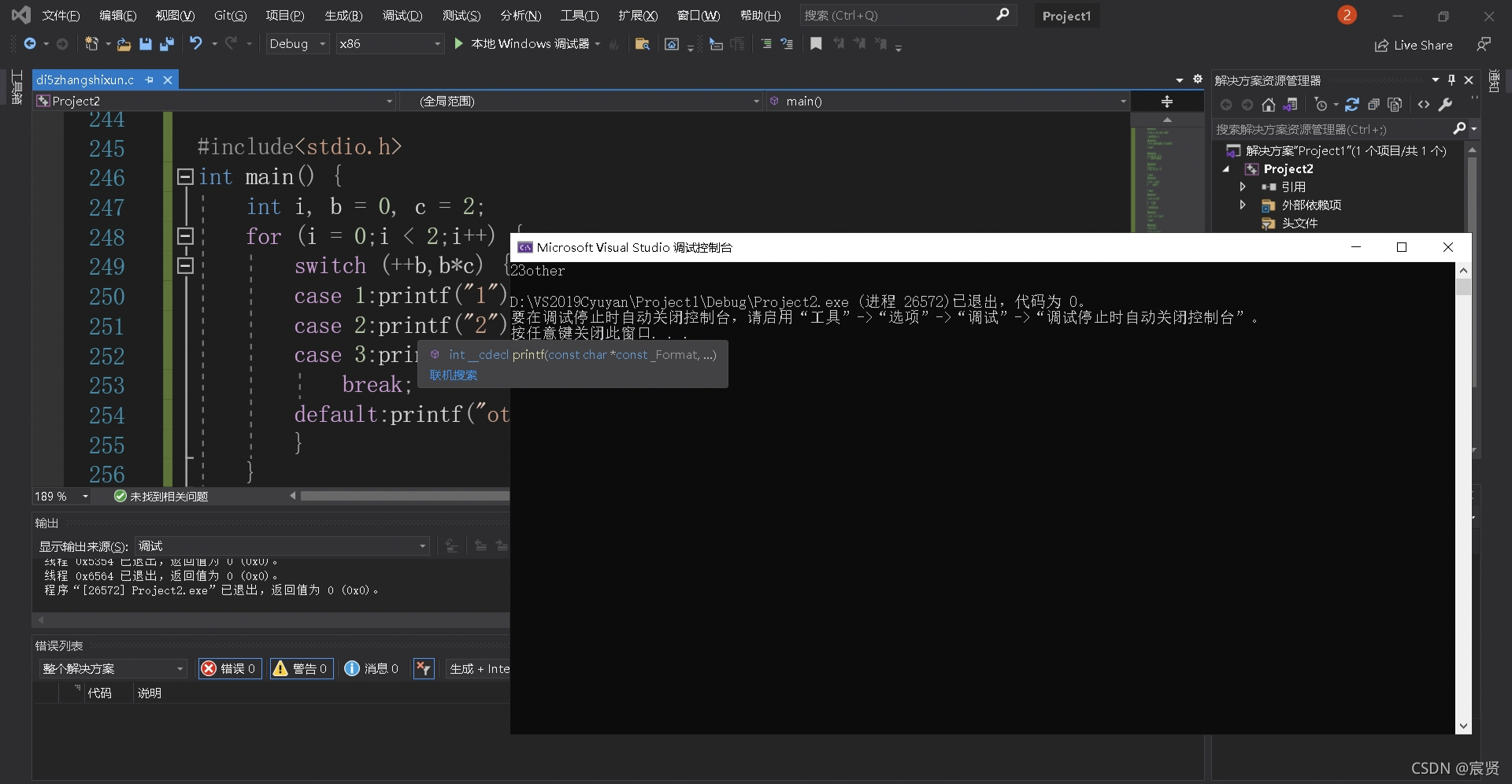Click the split editor window handle
Viewport: 1512px width, 784px height.
(1167, 102)
